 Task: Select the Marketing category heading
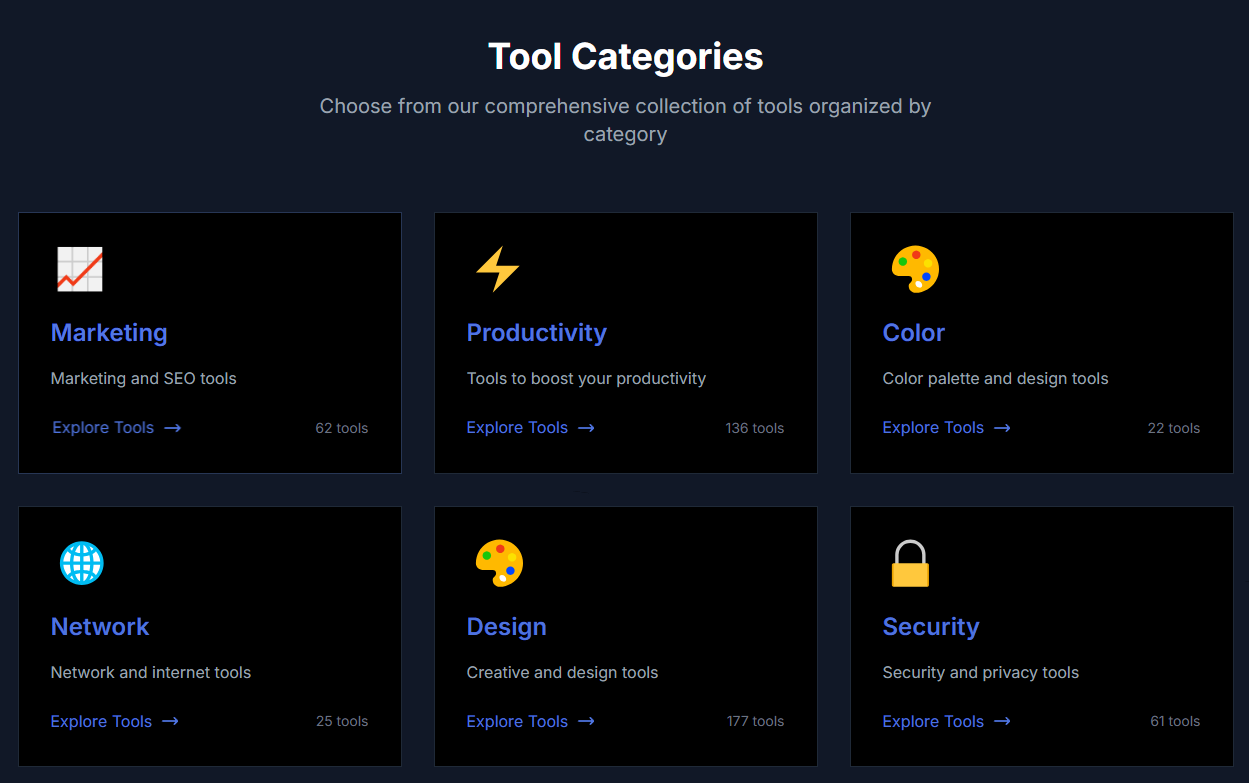click(x=109, y=333)
